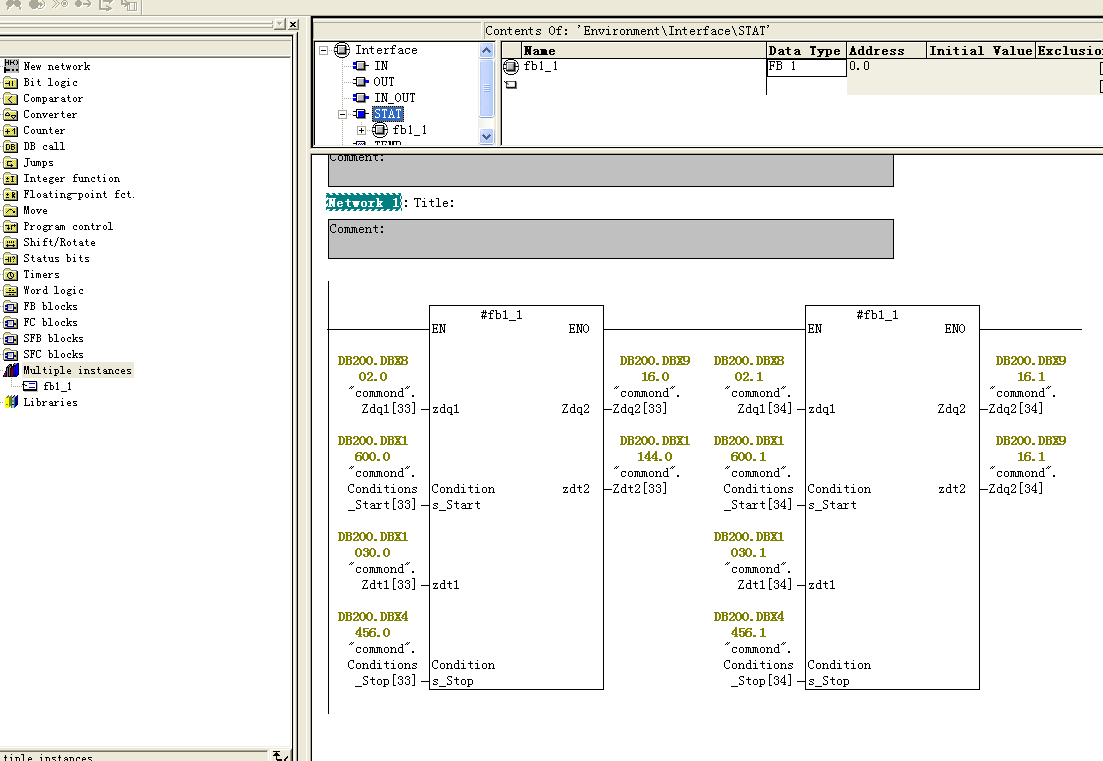This screenshot has height=761, width=1103.
Task: Click Zdq2[33] output operand
Action: click(x=639, y=409)
